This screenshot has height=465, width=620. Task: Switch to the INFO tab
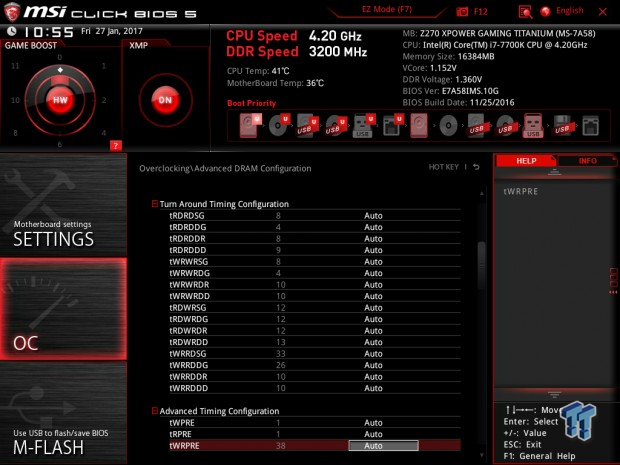point(587,161)
